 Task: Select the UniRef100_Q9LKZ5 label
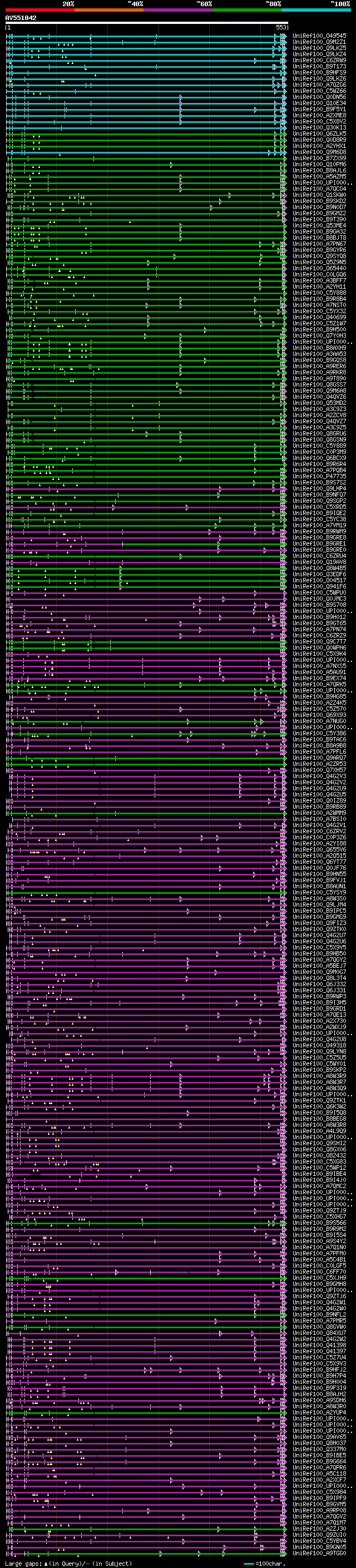(319, 48)
